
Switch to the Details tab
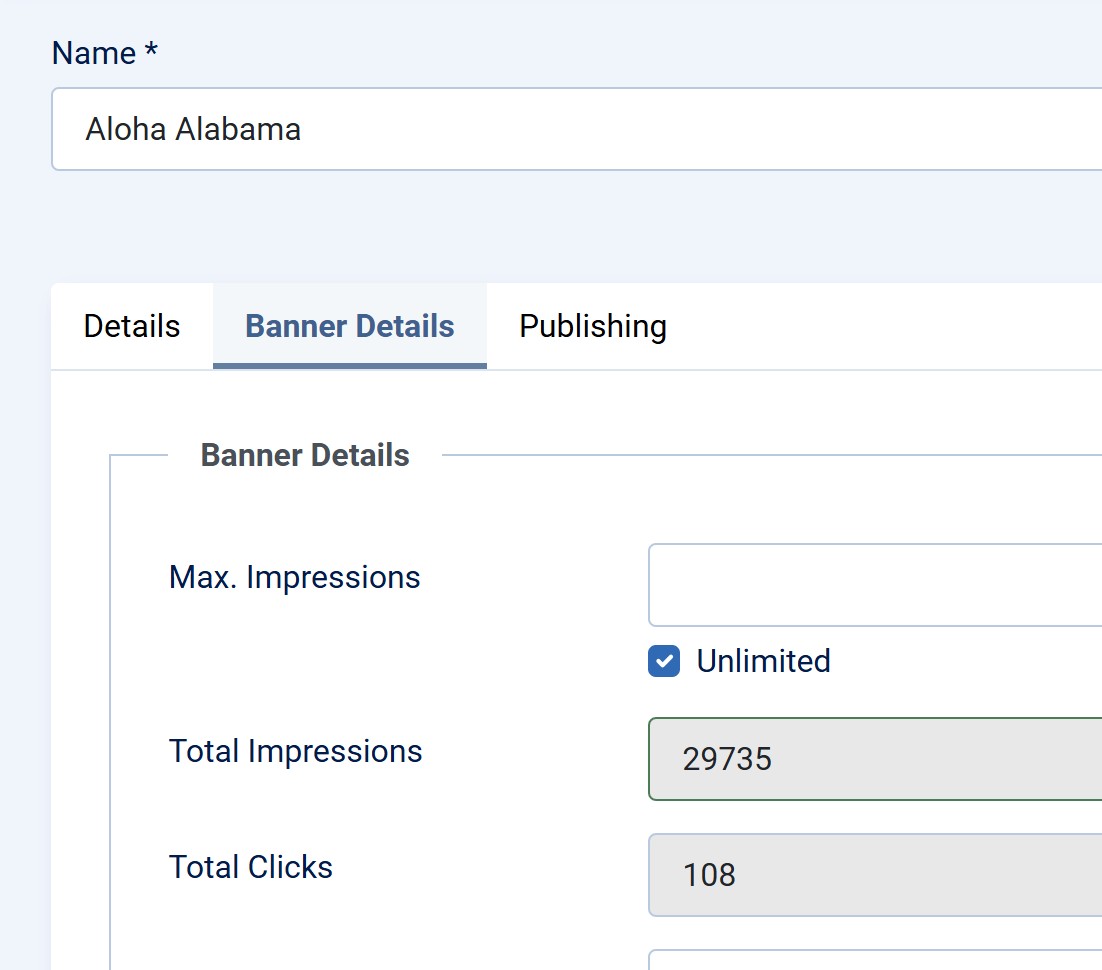point(132,327)
